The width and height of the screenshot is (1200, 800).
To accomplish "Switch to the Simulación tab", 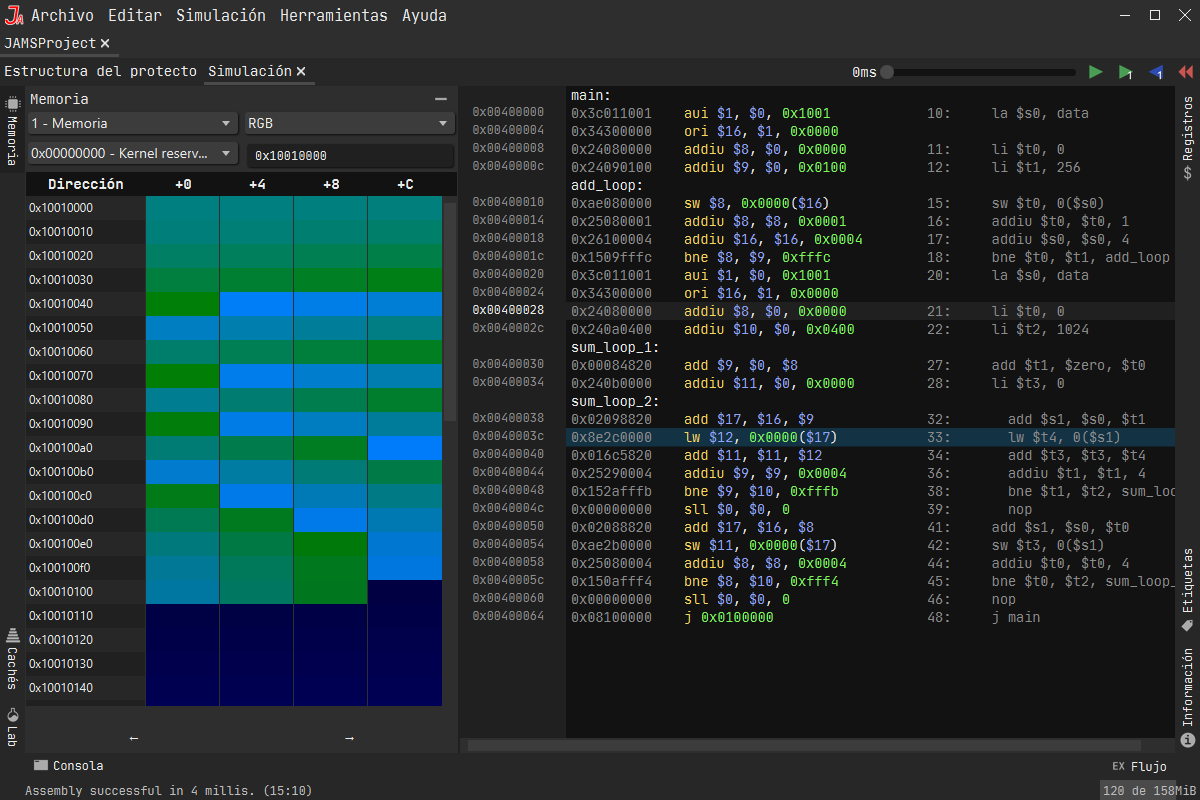I will pyautogui.click(x=250, y=71).
